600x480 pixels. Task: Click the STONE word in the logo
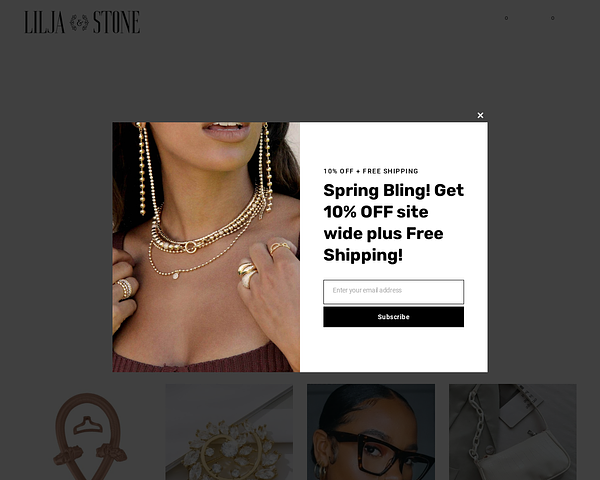coord(116,22)
